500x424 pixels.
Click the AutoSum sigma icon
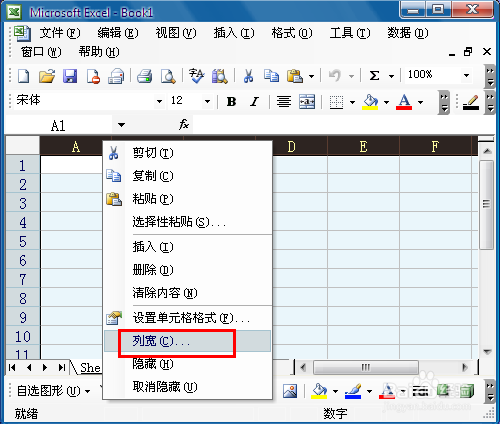374,76
